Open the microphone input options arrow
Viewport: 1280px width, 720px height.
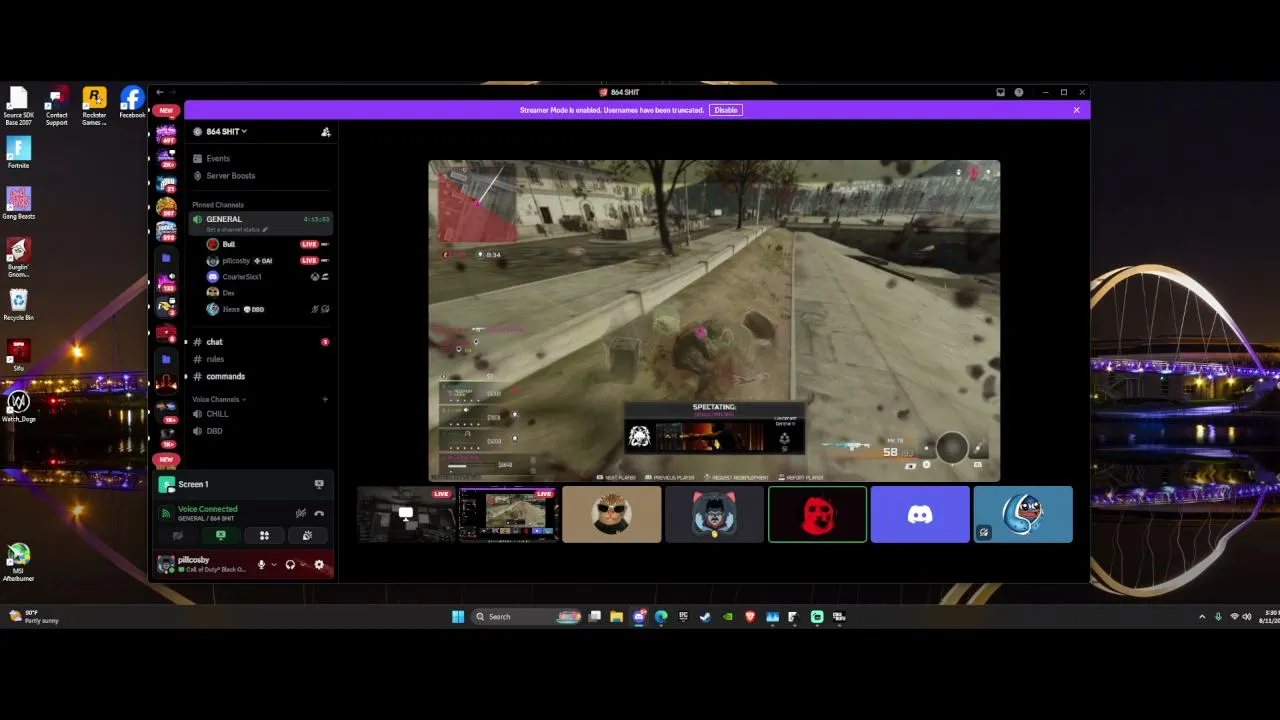[x=273, y=564]
